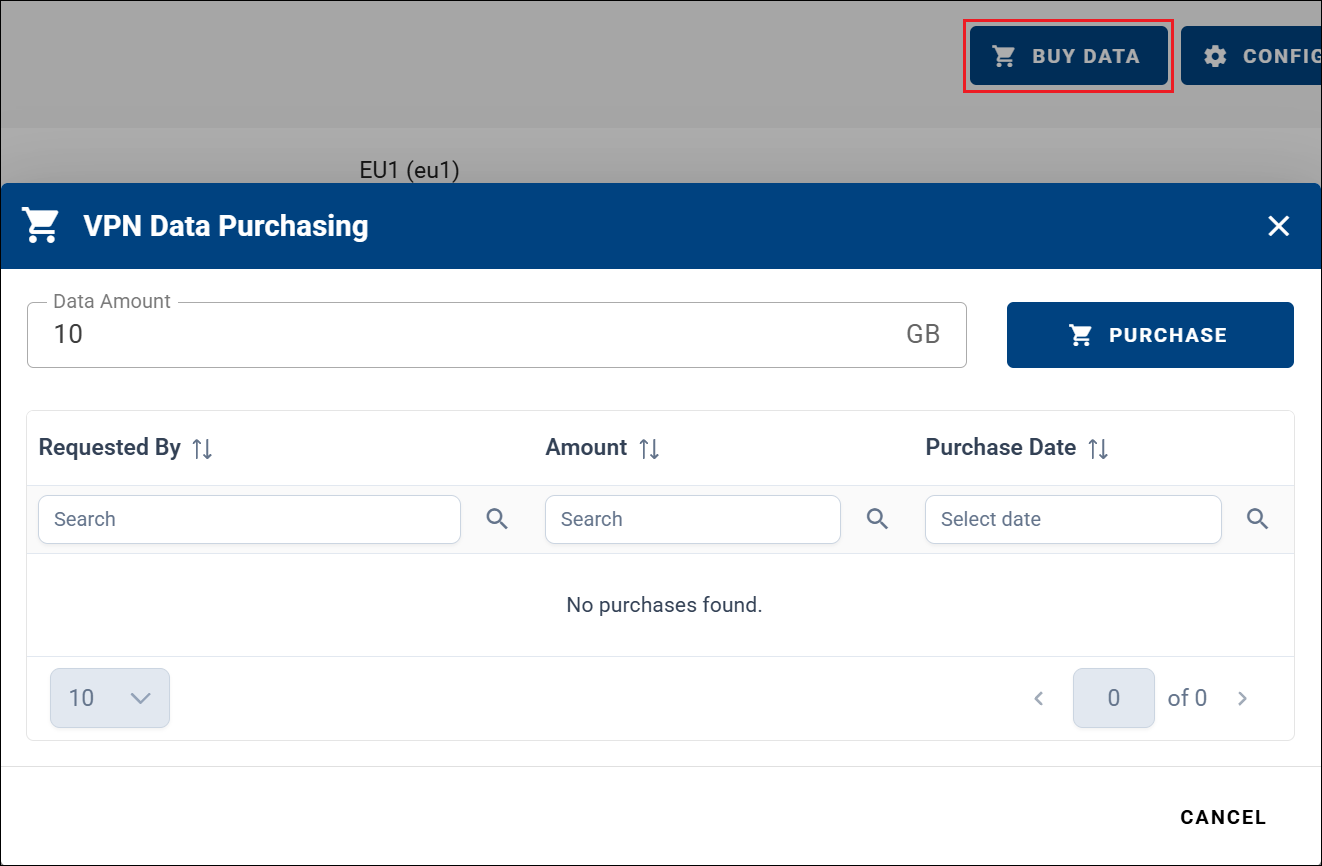Open the CONFIG button with gear icon
Screen dimensions: 1322x866
click(x=1252, y=56)
